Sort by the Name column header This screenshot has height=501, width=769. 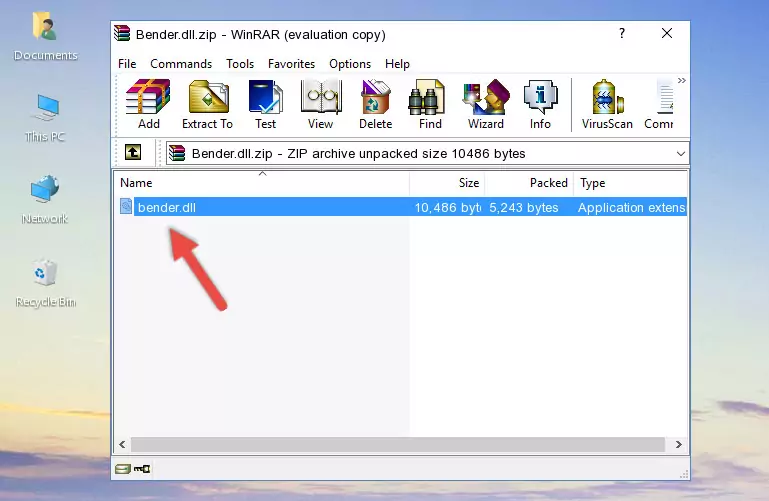[262, 183]
